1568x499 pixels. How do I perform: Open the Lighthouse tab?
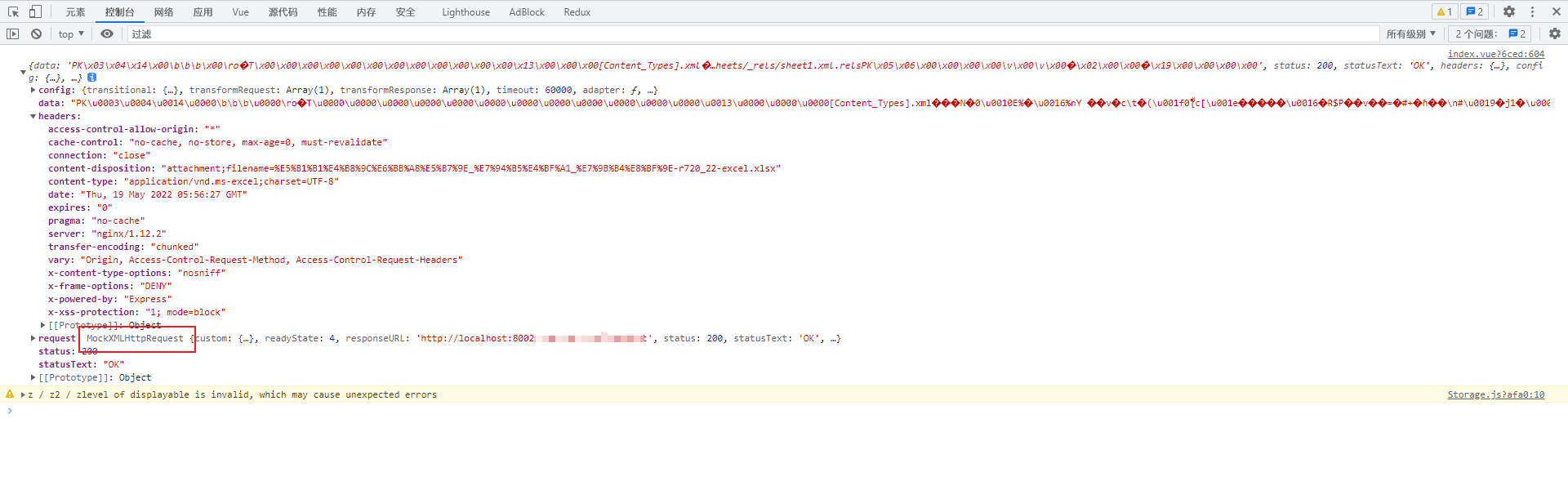pos(466,11)
